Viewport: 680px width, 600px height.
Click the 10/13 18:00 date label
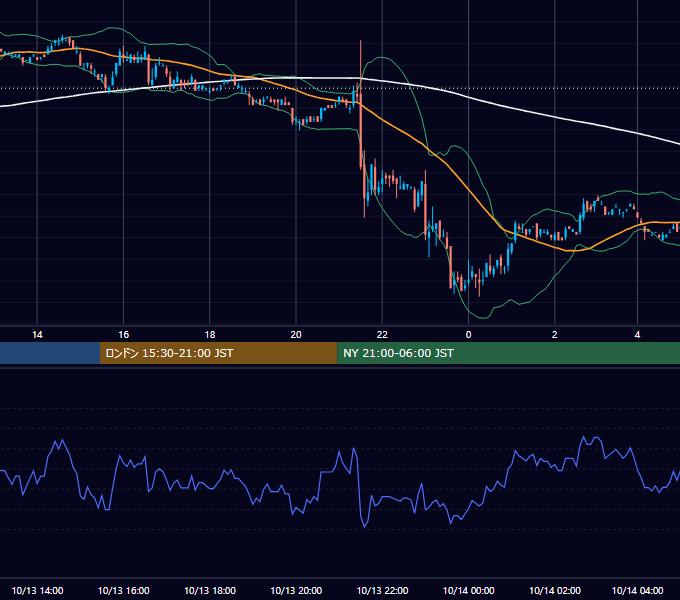click(210, 590)
